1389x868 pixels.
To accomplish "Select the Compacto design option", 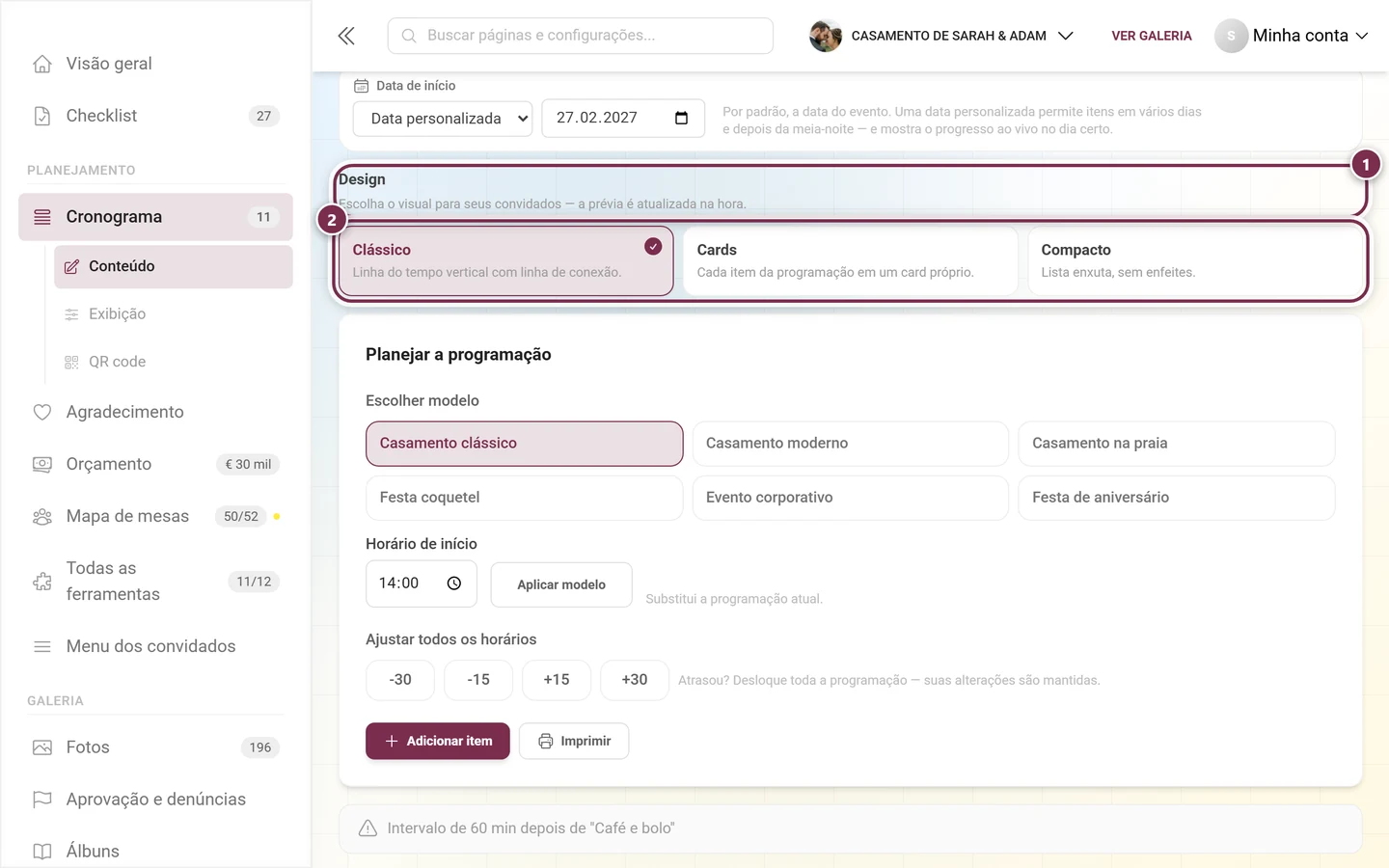I will point(1195,260).
